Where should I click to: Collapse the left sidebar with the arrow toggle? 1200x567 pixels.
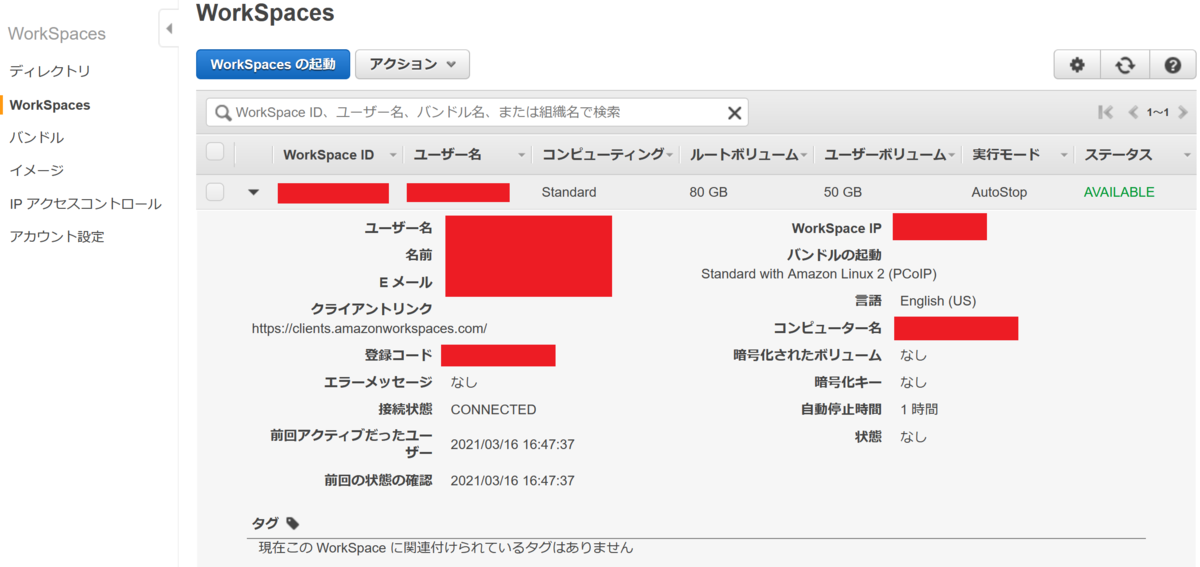coord(168,29)
